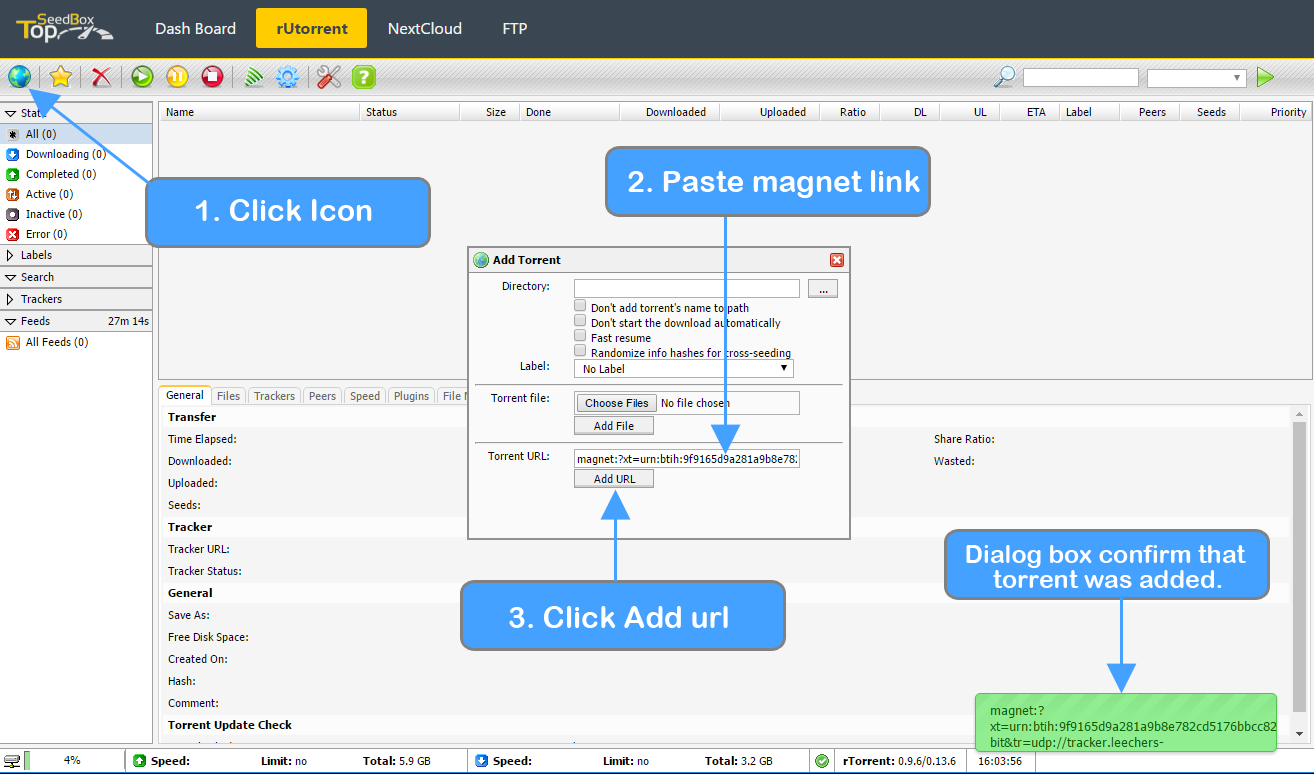The width and height of the screenshot is (1314, 774).
Task: Open the Label dropdown showing No Label
Action: point(684,369)
